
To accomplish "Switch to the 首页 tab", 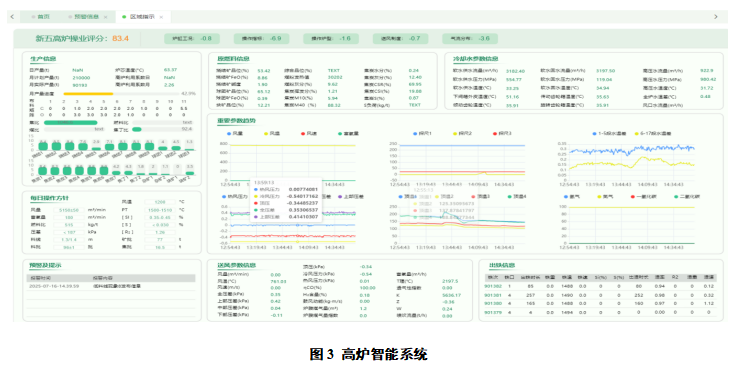I will 41,17.
